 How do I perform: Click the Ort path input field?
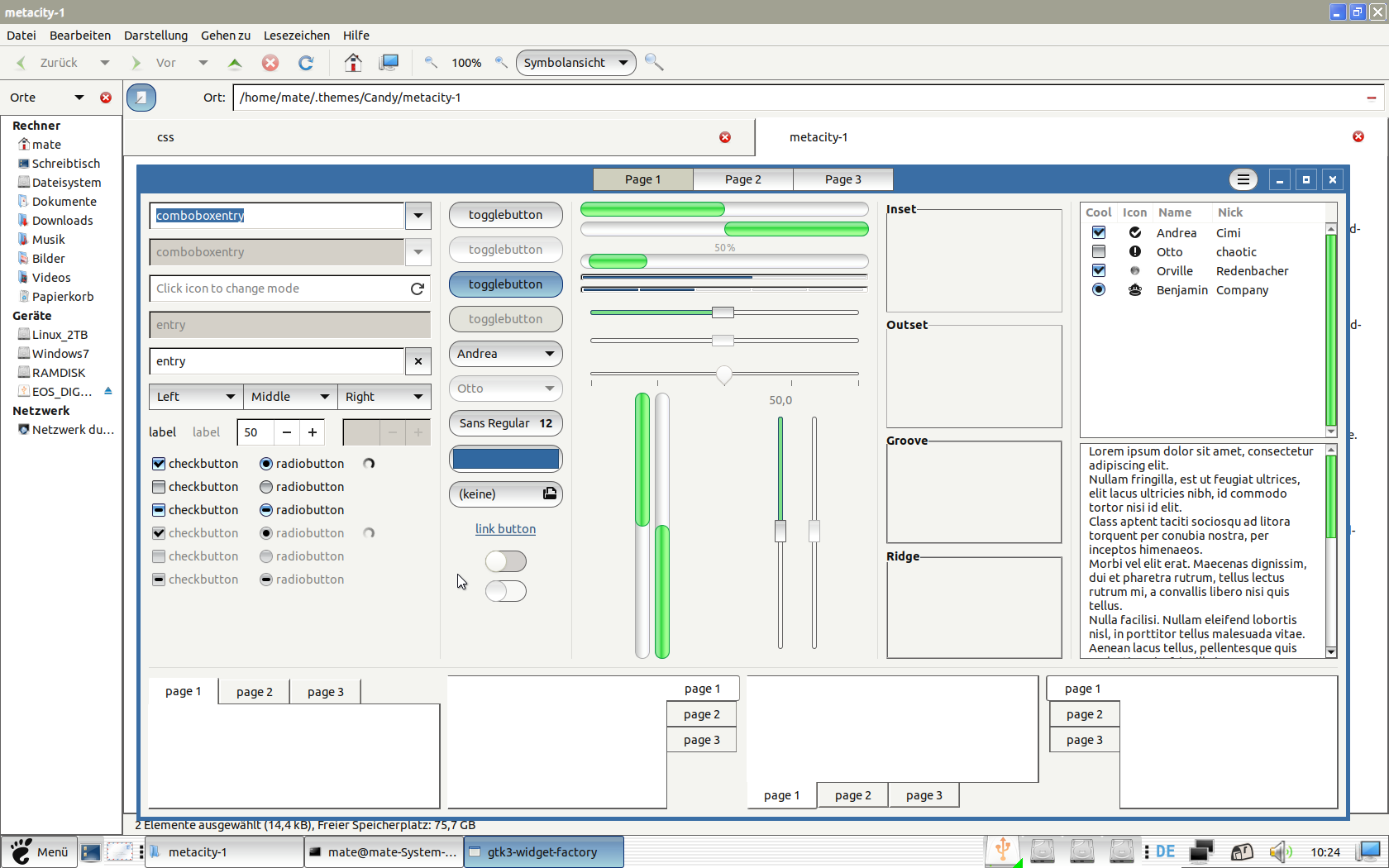pyautogui.click(x=798, y=98)
